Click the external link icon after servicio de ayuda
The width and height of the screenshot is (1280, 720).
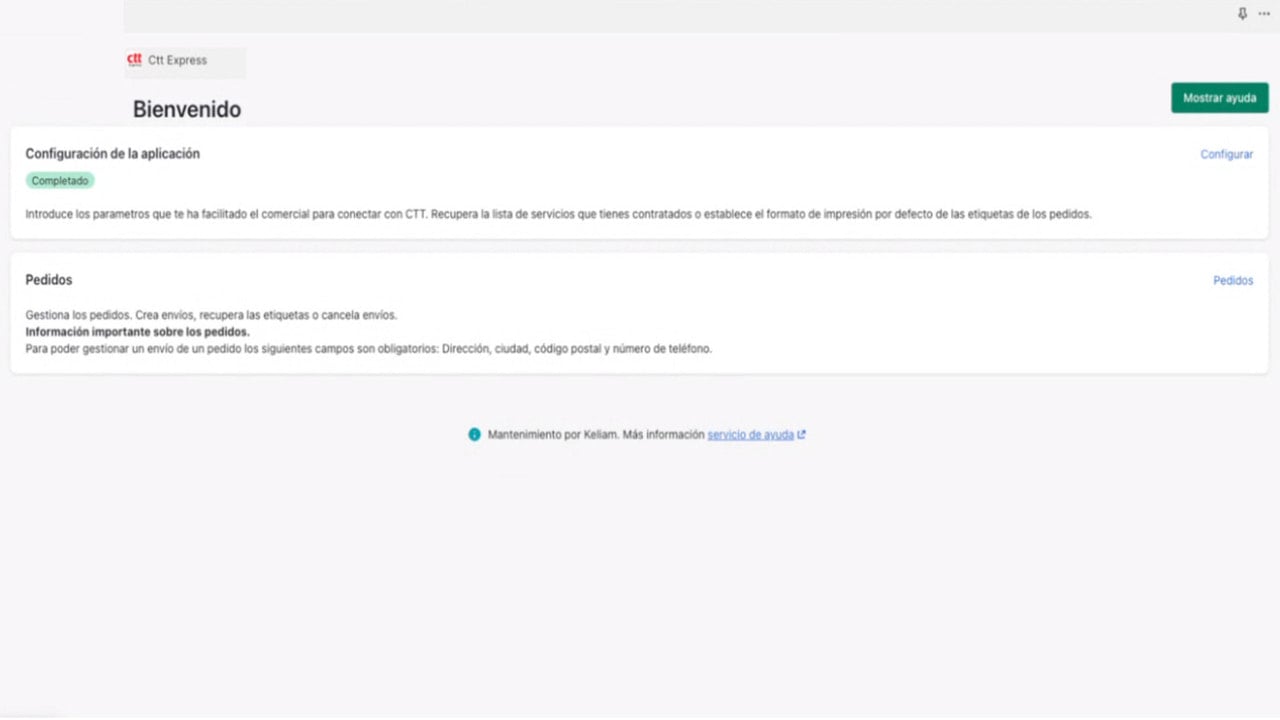[x=802, y=435]
